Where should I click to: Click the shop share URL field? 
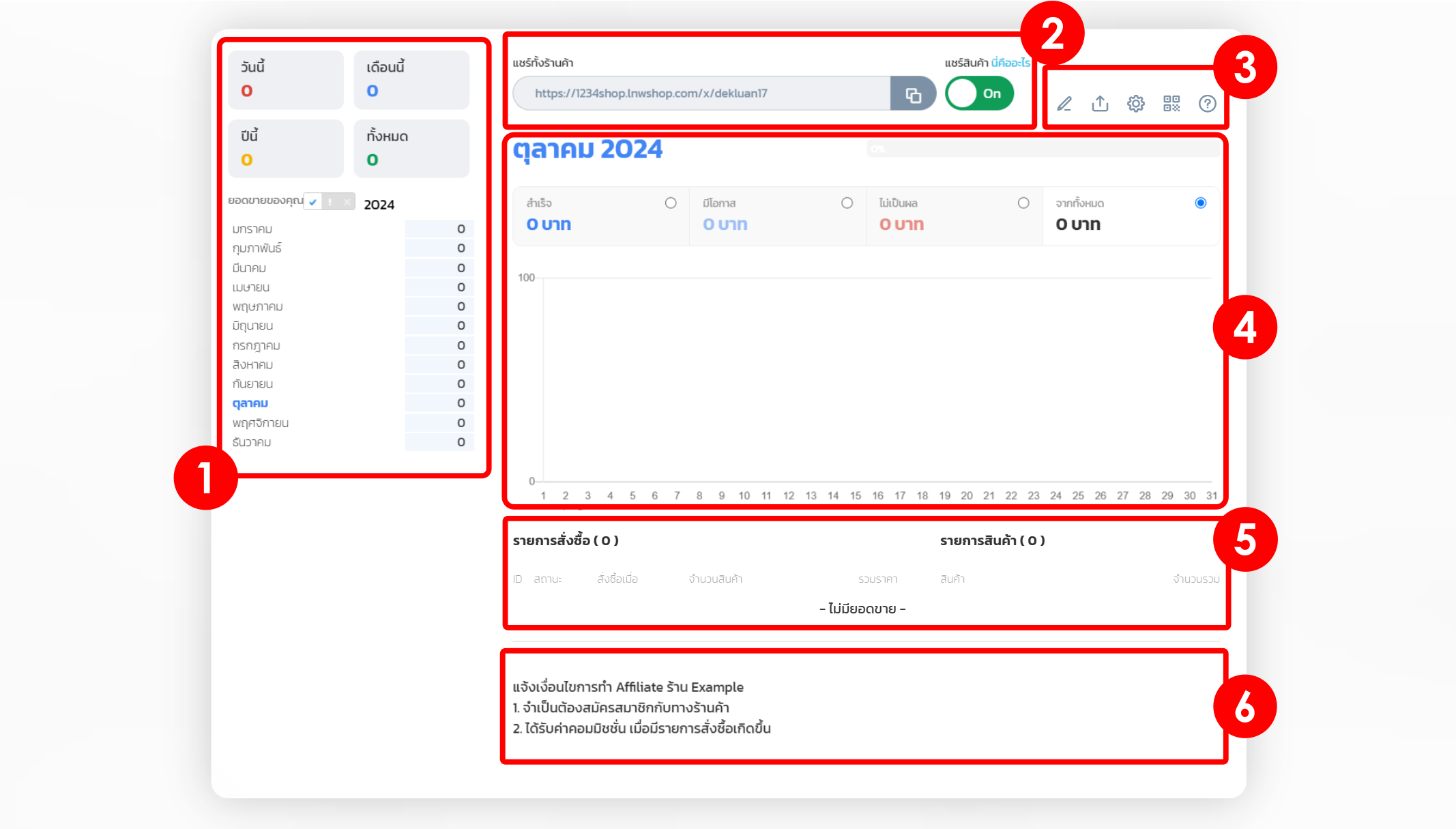(x=701, y=93)
